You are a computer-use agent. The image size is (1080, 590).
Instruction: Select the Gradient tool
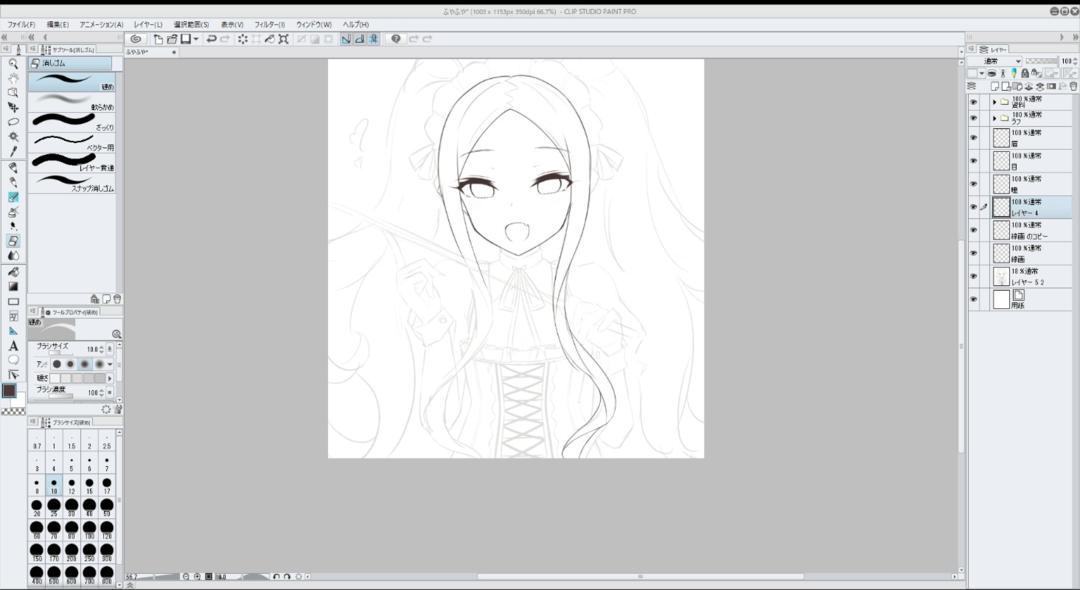[13, 286]
